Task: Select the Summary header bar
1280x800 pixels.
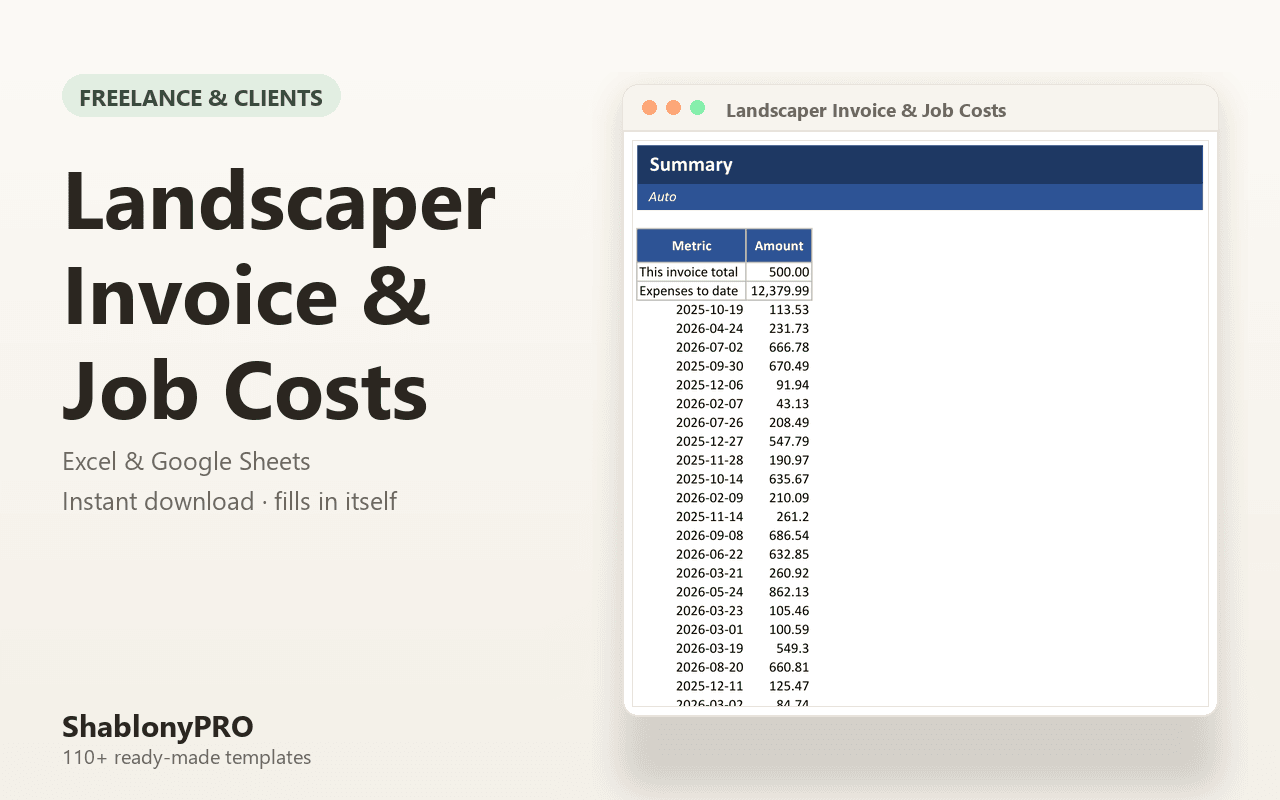Action: 920,165
